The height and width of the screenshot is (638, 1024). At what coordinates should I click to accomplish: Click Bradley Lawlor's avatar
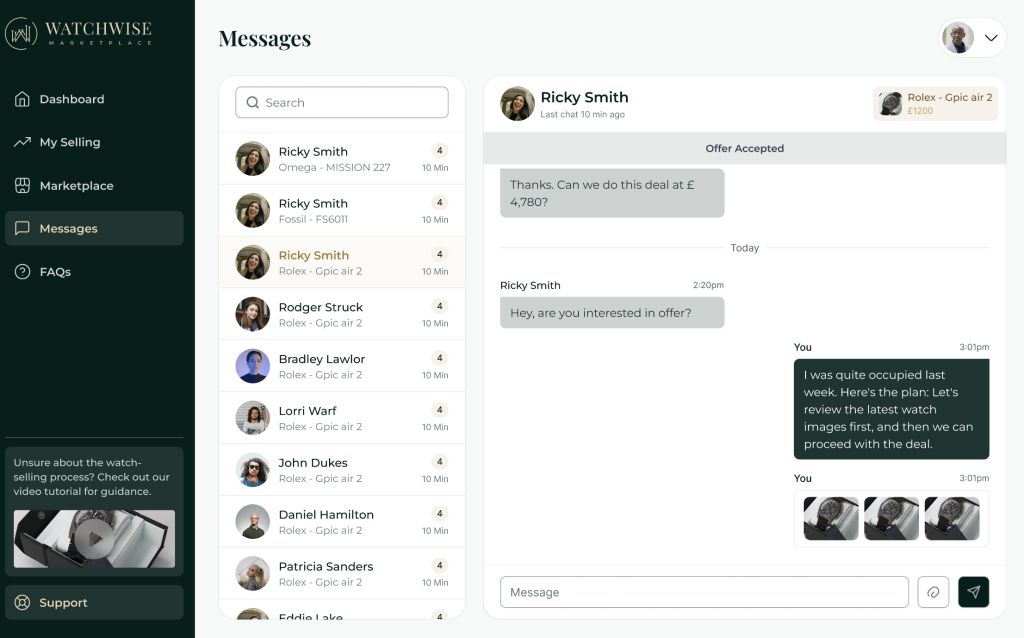[x=253, y=366]
